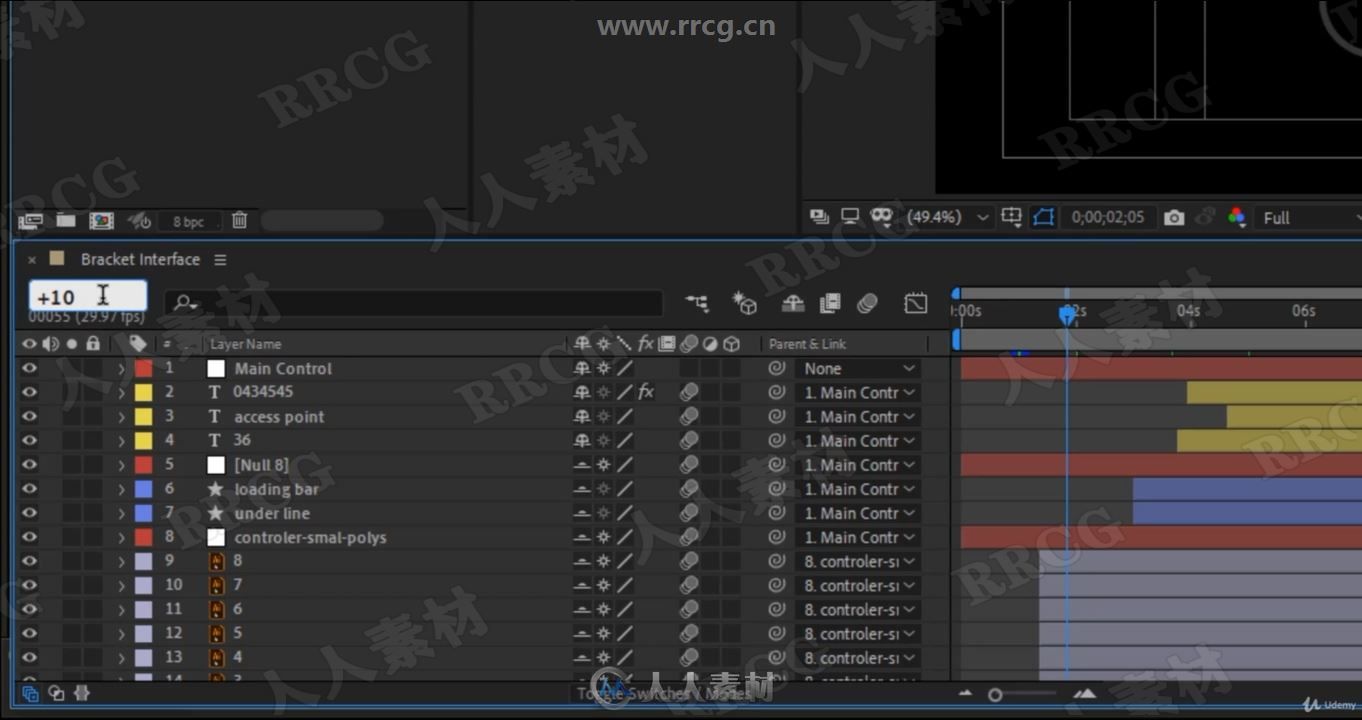Screen dimensions: 1362x720
Task: Close the Bracket Interface timeline tab
Action: (32, 260)
